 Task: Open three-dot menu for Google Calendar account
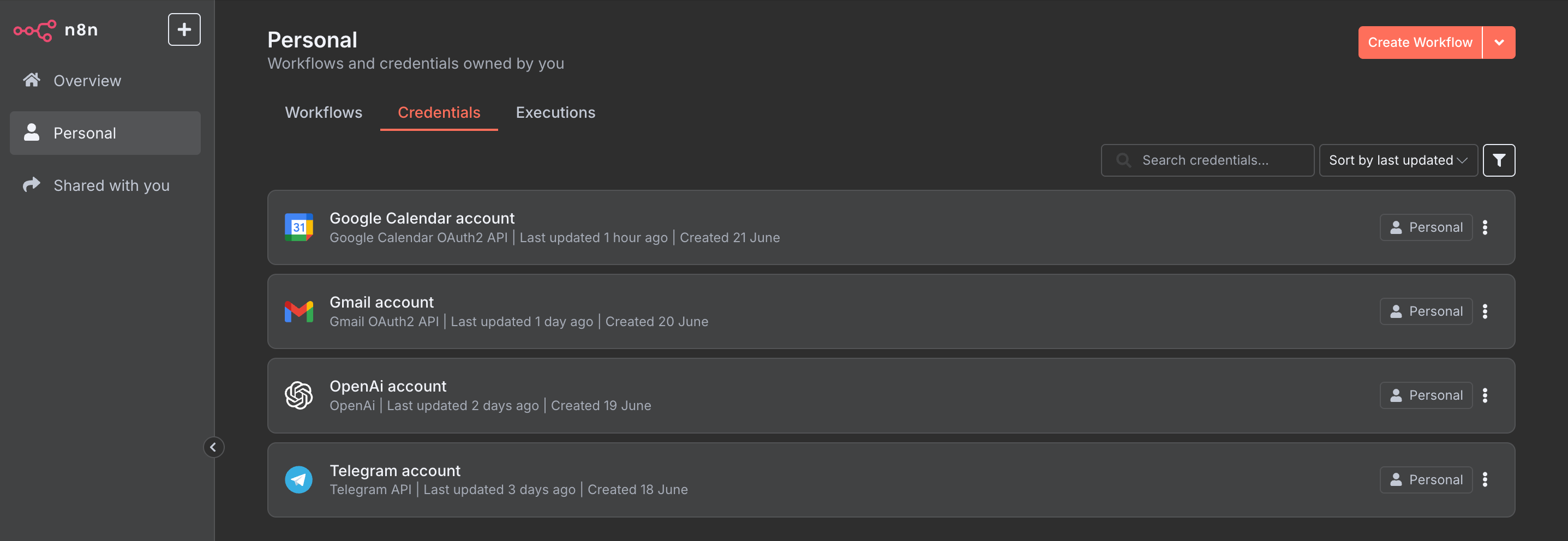click(x=1485, y=227)
